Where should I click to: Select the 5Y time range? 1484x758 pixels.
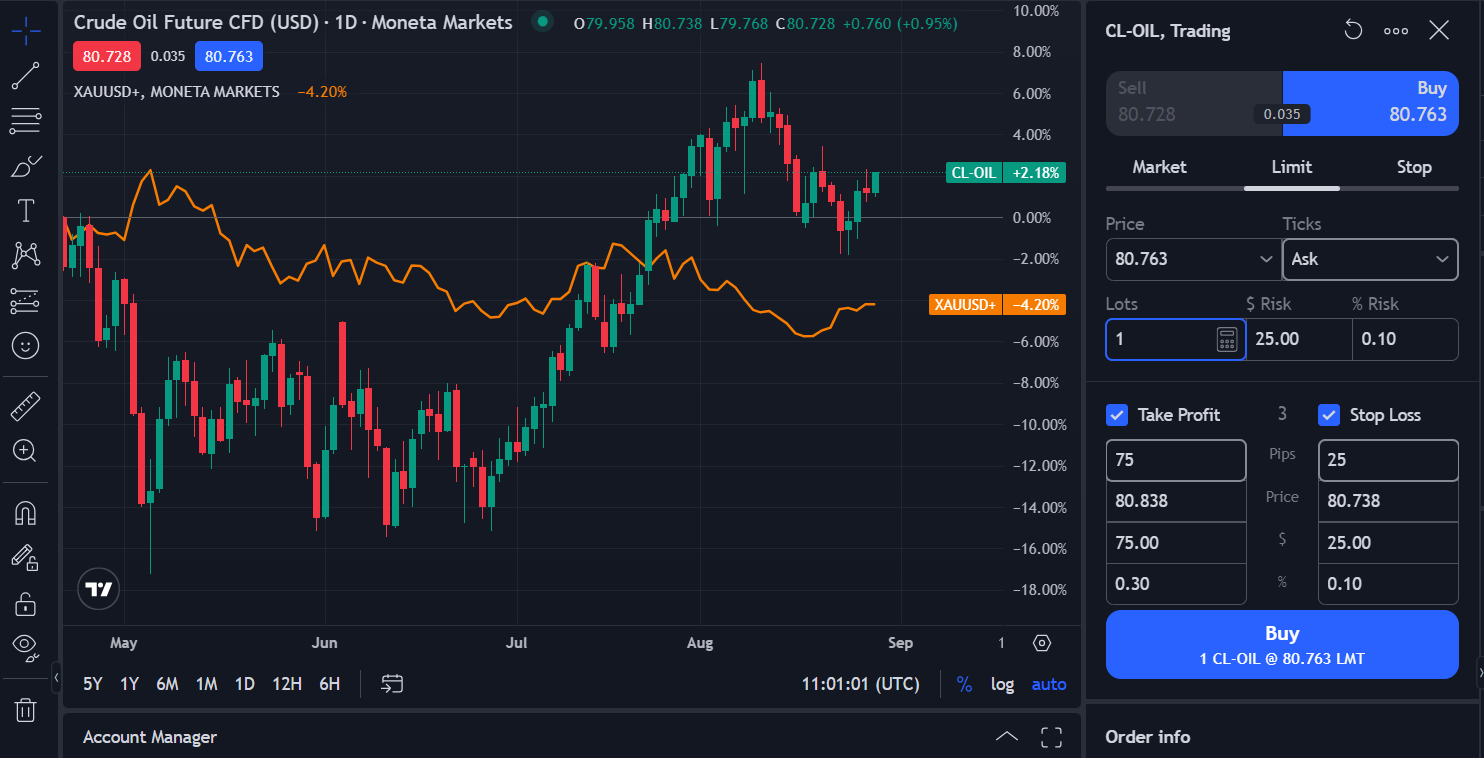pyautogui.click(x=93, y=684)
